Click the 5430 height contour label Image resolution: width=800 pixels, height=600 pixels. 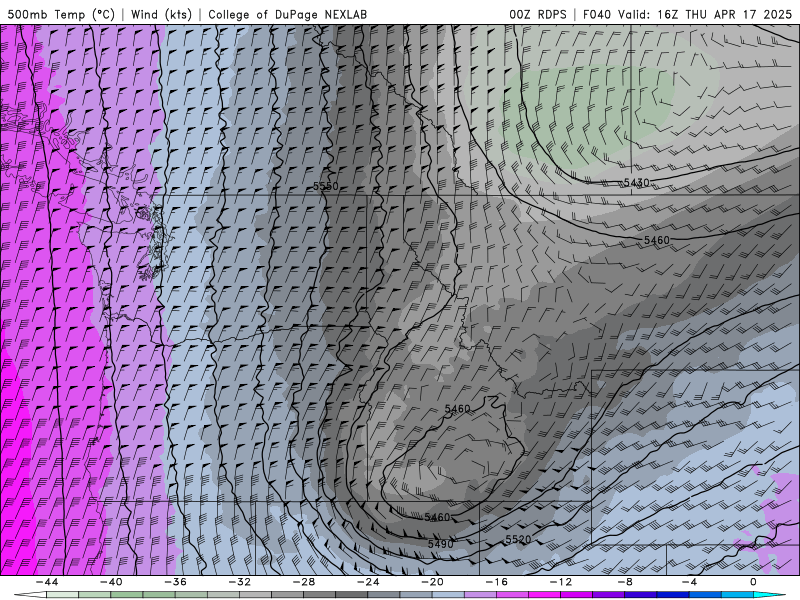pyautogui.click(x=637, y=182)
